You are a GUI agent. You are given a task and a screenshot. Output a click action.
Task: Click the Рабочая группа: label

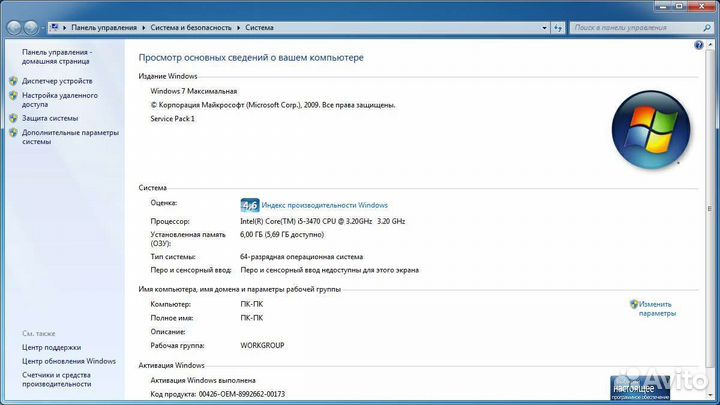(177, 345)
